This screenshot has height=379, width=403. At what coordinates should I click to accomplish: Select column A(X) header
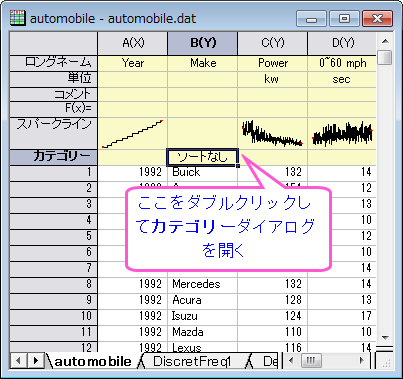point(133,43)
